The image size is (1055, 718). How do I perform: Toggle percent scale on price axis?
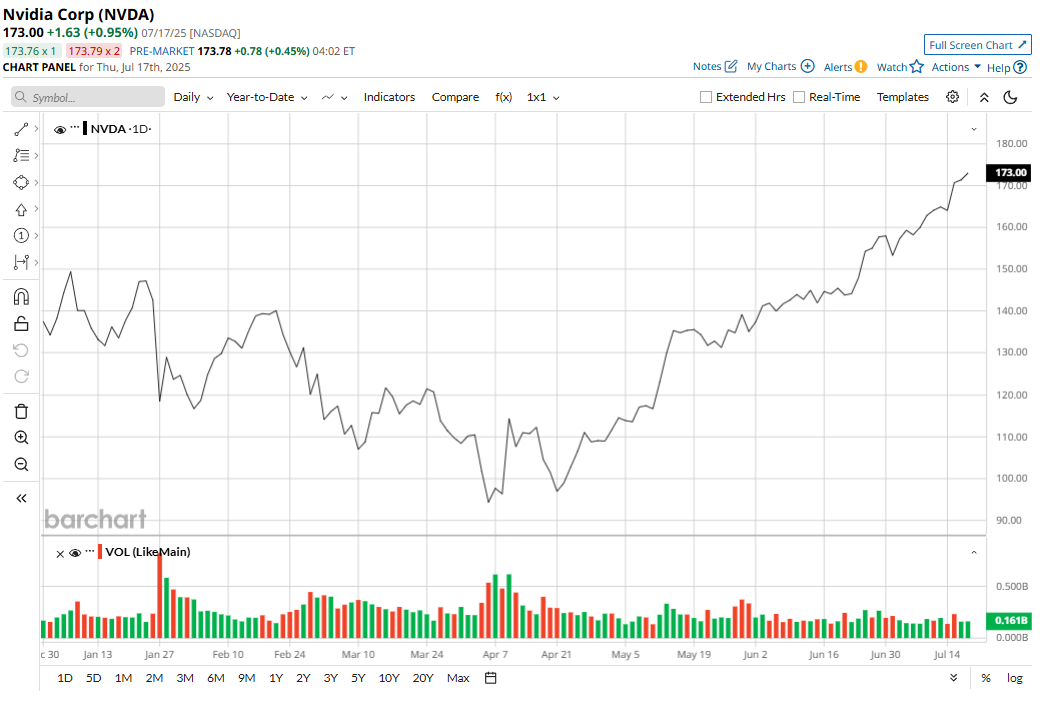coord(986,678)
